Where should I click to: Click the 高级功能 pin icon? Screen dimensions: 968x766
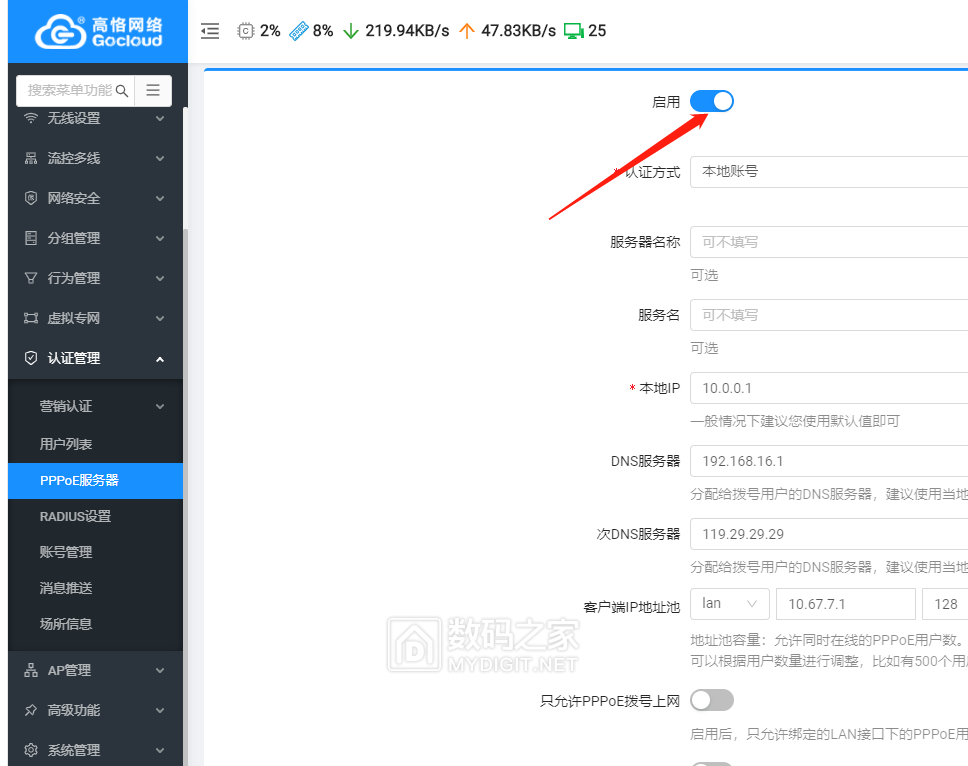[31, 710]
